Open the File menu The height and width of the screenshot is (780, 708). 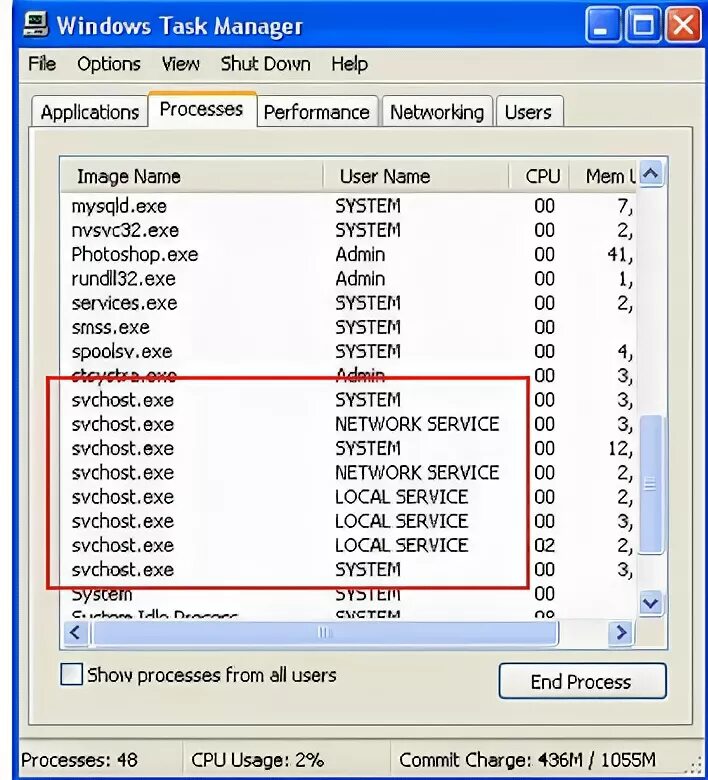(42, 64)
